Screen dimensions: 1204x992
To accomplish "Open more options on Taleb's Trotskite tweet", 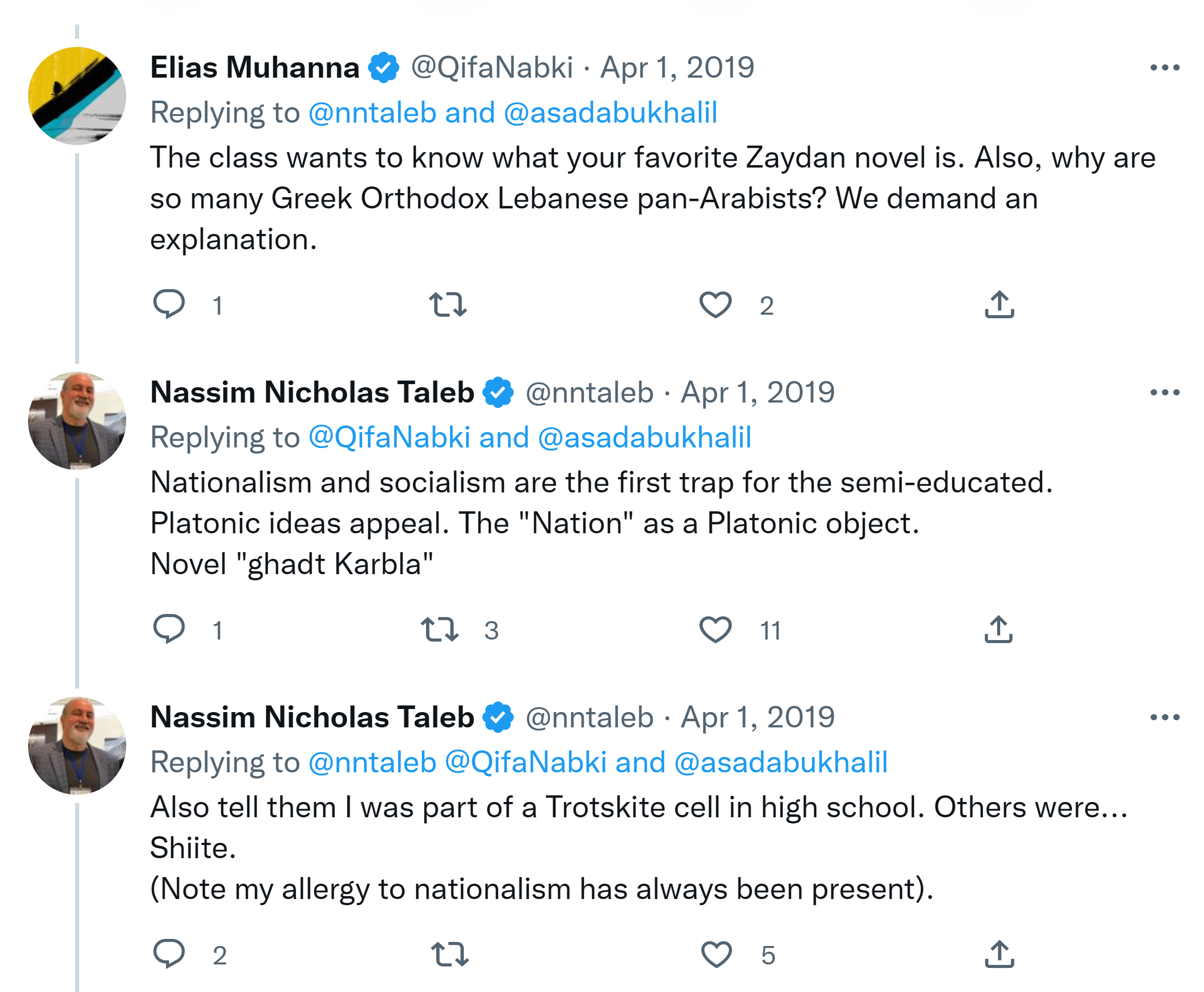I will pos(1165,717).
